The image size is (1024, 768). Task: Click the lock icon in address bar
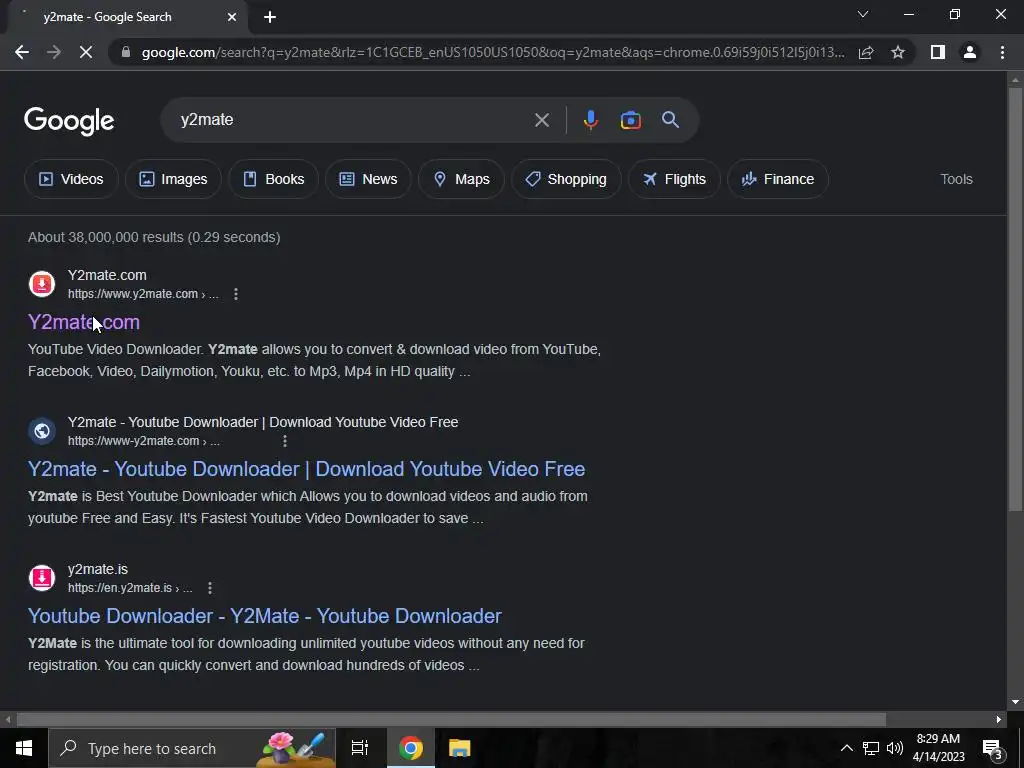[126, 52]
